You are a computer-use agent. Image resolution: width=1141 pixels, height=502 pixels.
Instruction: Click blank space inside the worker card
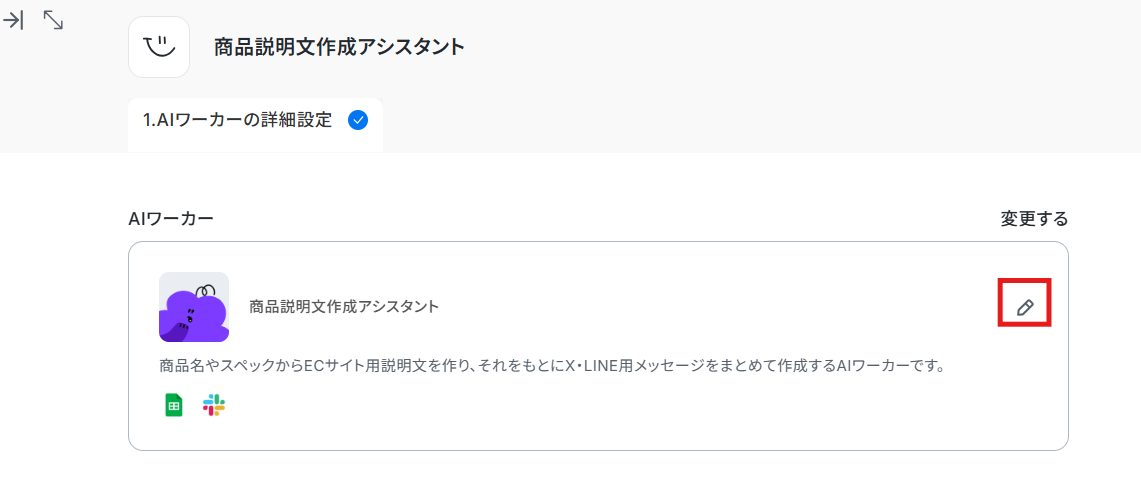coord(700,300)
